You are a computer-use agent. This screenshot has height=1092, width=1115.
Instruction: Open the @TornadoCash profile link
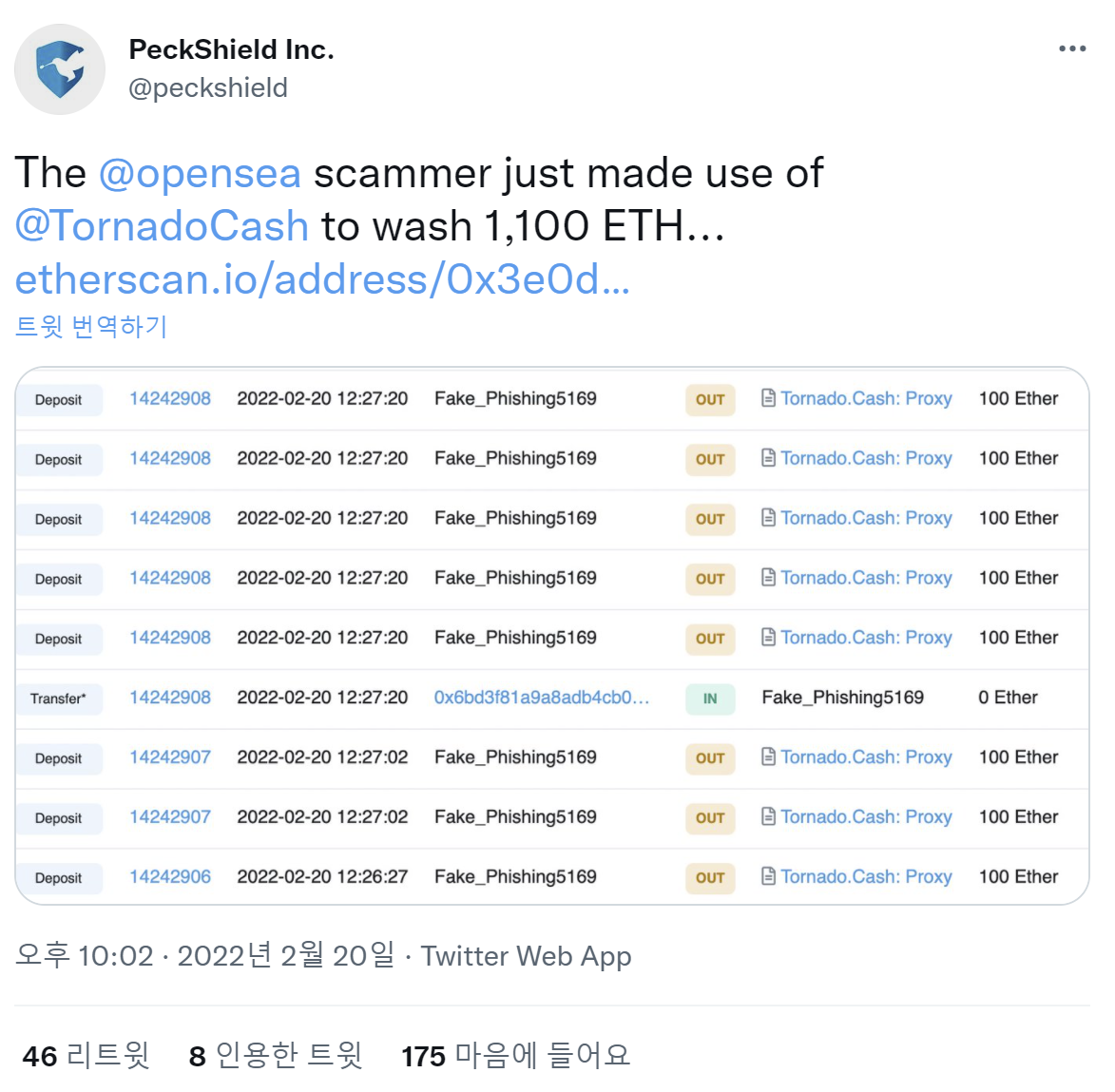click(x=161, y=226)
